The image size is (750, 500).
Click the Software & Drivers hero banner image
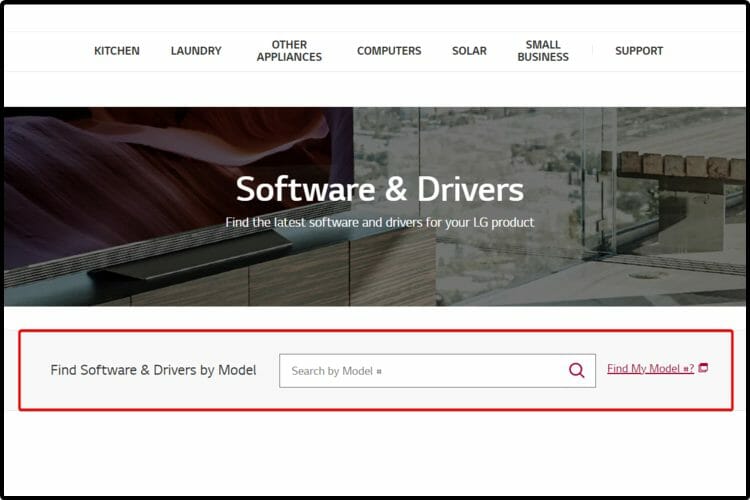(x=375, y=207)
